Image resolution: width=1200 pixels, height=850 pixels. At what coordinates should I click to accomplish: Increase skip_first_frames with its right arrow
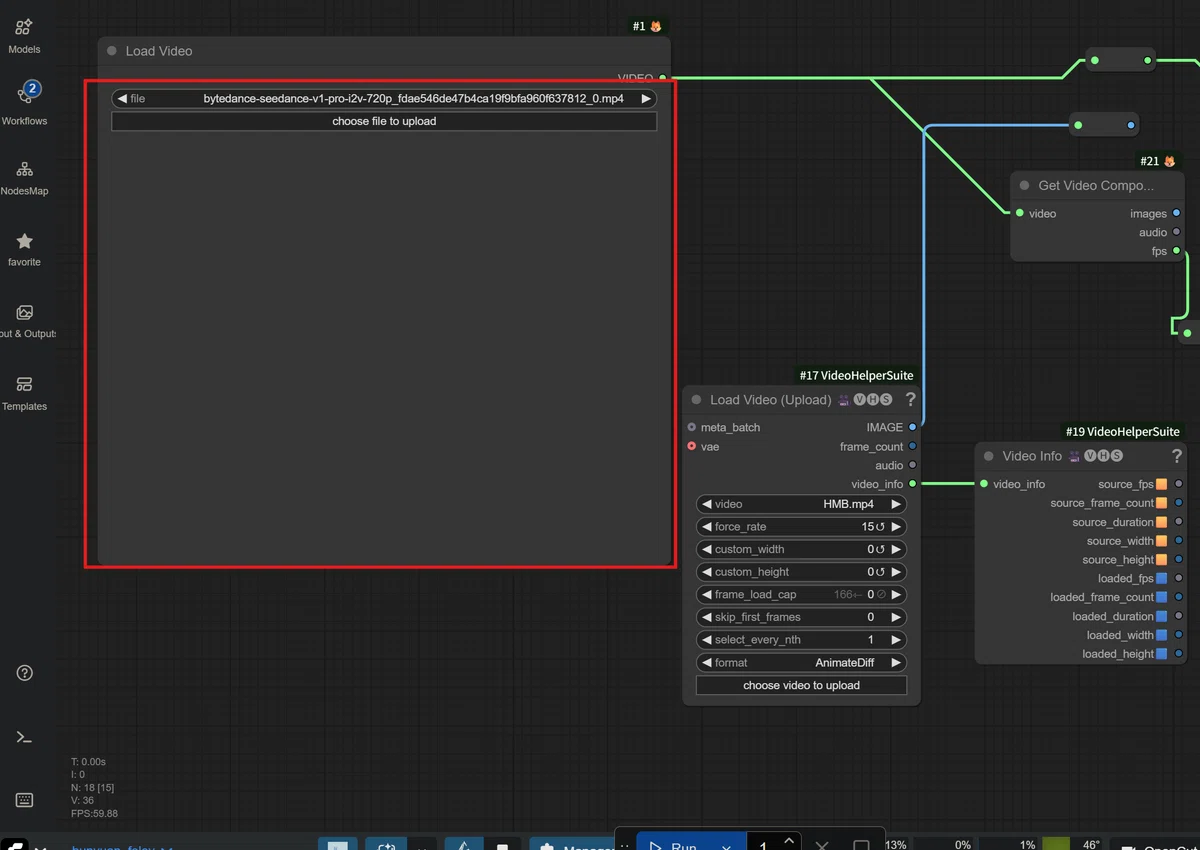coord(896,617)
